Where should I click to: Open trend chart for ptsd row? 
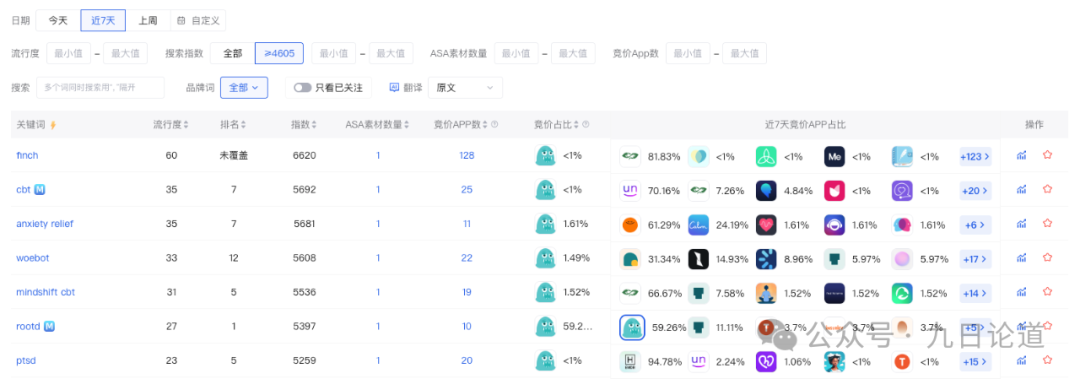tap(1021, 360)
